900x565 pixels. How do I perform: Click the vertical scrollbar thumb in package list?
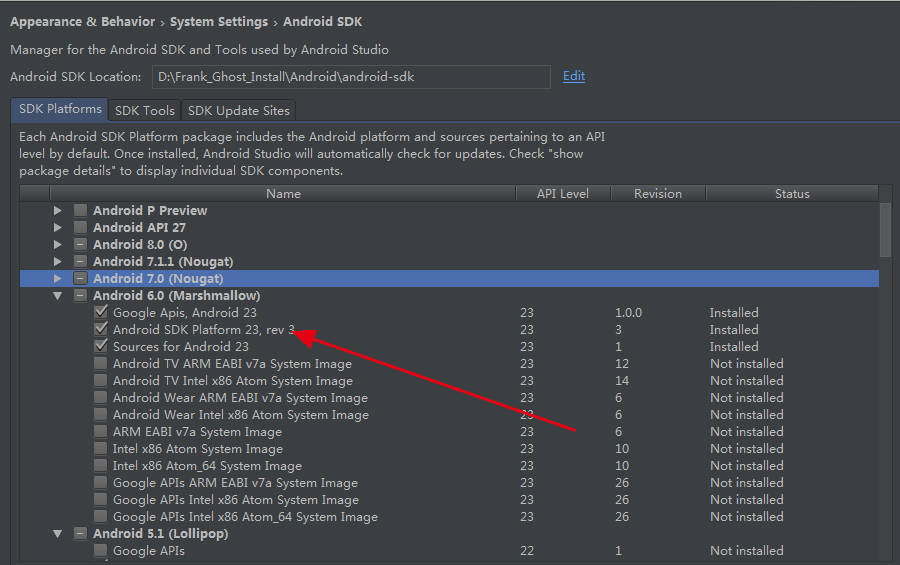click(x=885, y=230)
